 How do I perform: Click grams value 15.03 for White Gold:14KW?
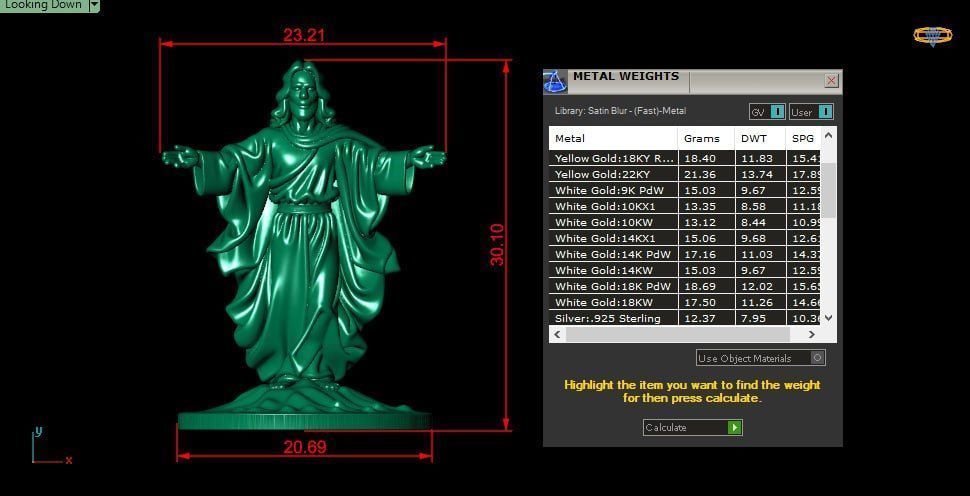700,271
